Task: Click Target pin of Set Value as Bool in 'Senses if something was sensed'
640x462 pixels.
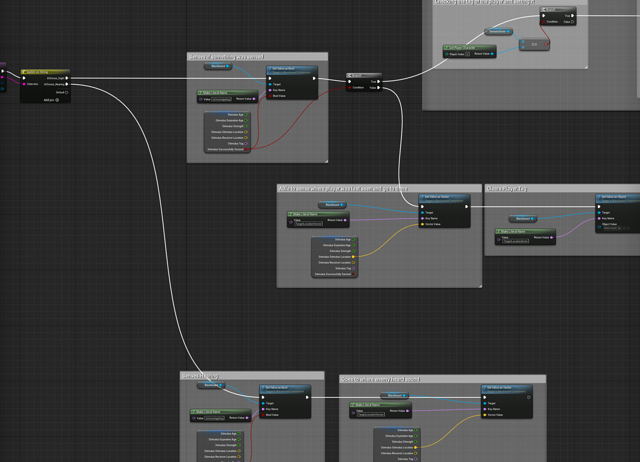Action: coord(270,84)
